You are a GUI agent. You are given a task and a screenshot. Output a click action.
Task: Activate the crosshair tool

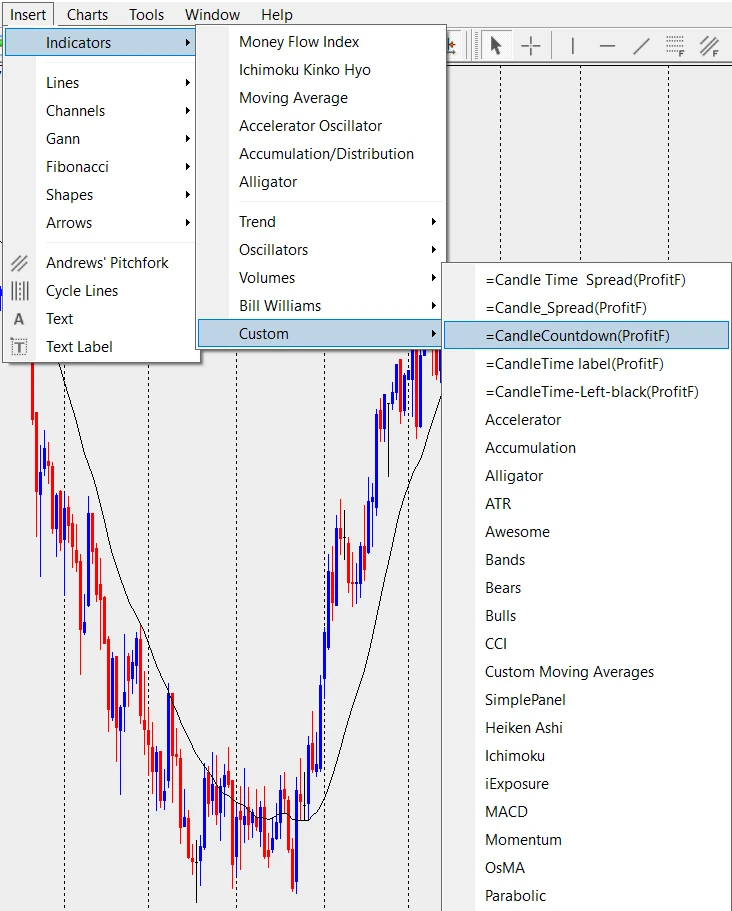(531, 46)
